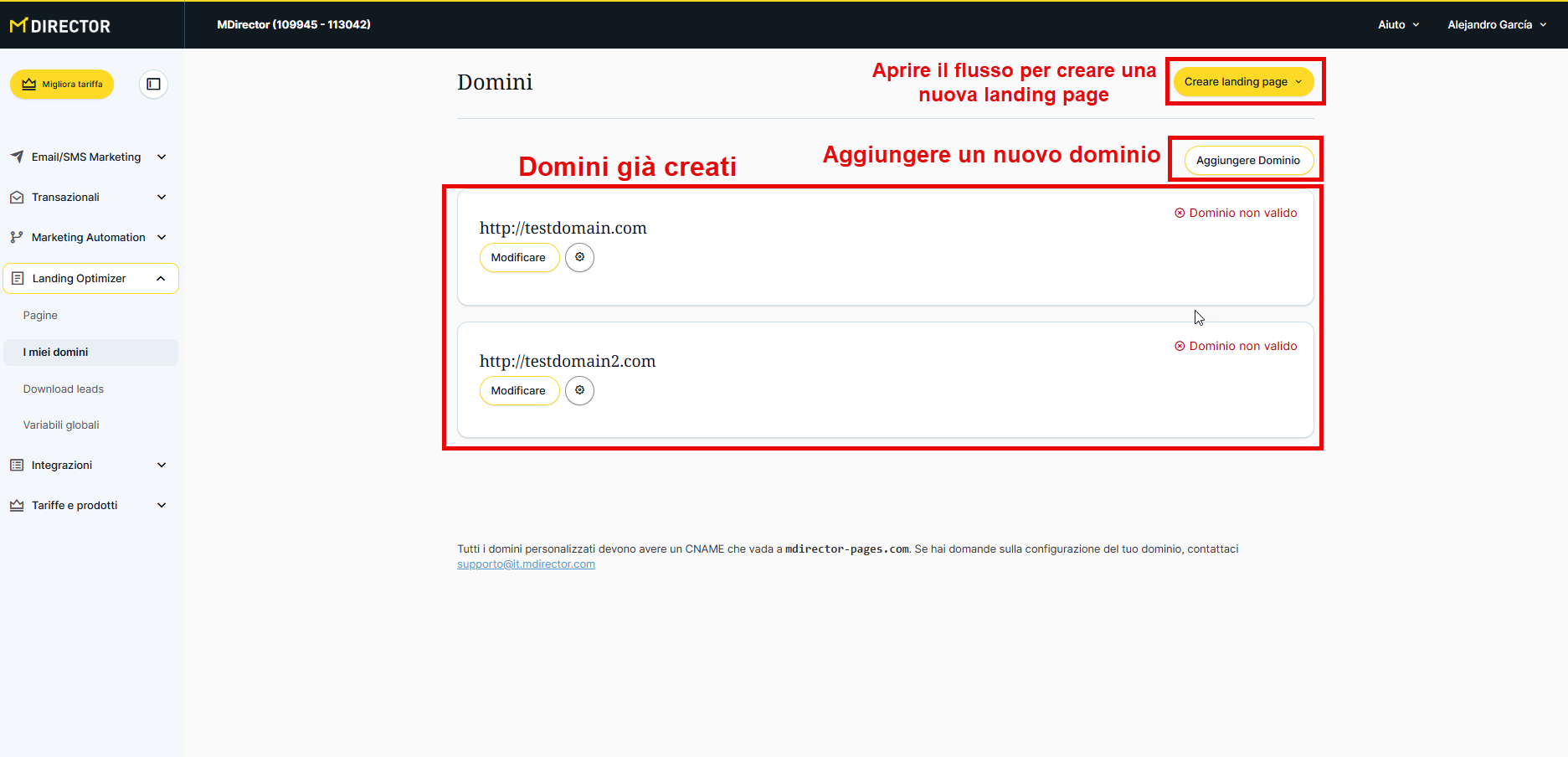Click the Aggiungere Dominio button
Screen dimensions: 1568x757
pyautogui.click(x=1247, y=161)
